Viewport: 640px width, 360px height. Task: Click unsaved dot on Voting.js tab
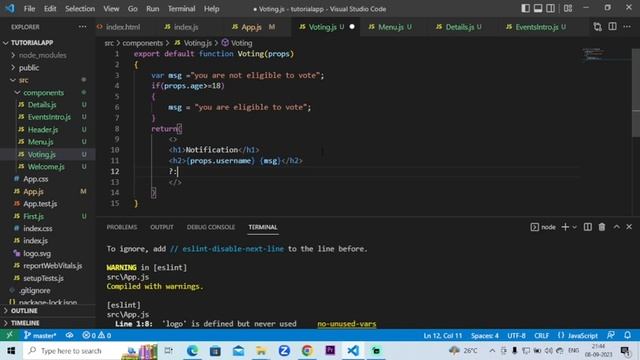point(352,27)
